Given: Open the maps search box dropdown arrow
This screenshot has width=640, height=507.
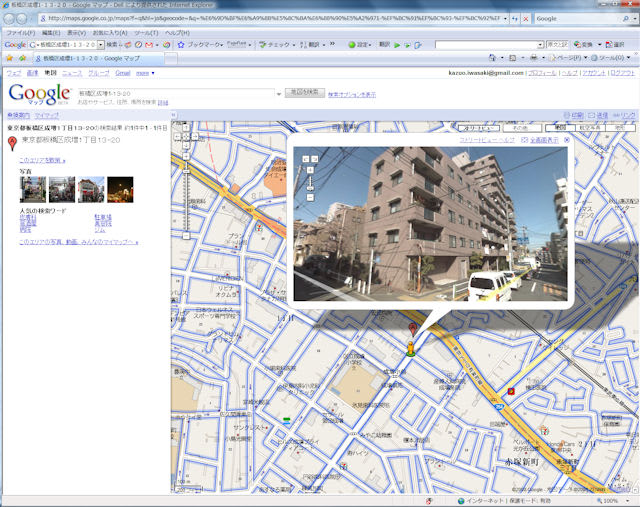Looking at the screenshot, I should pyautogui.click(x=279, y=94).
